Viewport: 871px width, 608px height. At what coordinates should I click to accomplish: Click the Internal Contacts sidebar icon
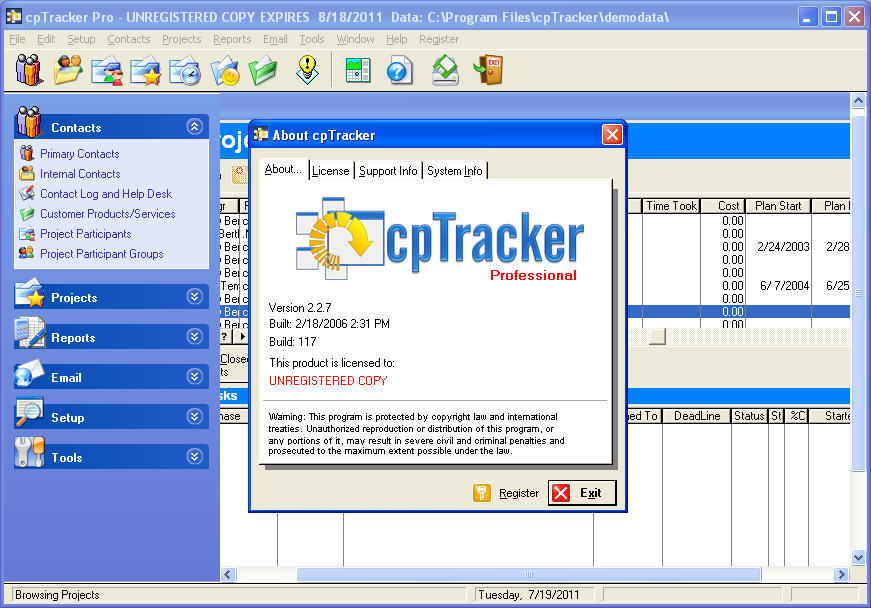point(27,173)
